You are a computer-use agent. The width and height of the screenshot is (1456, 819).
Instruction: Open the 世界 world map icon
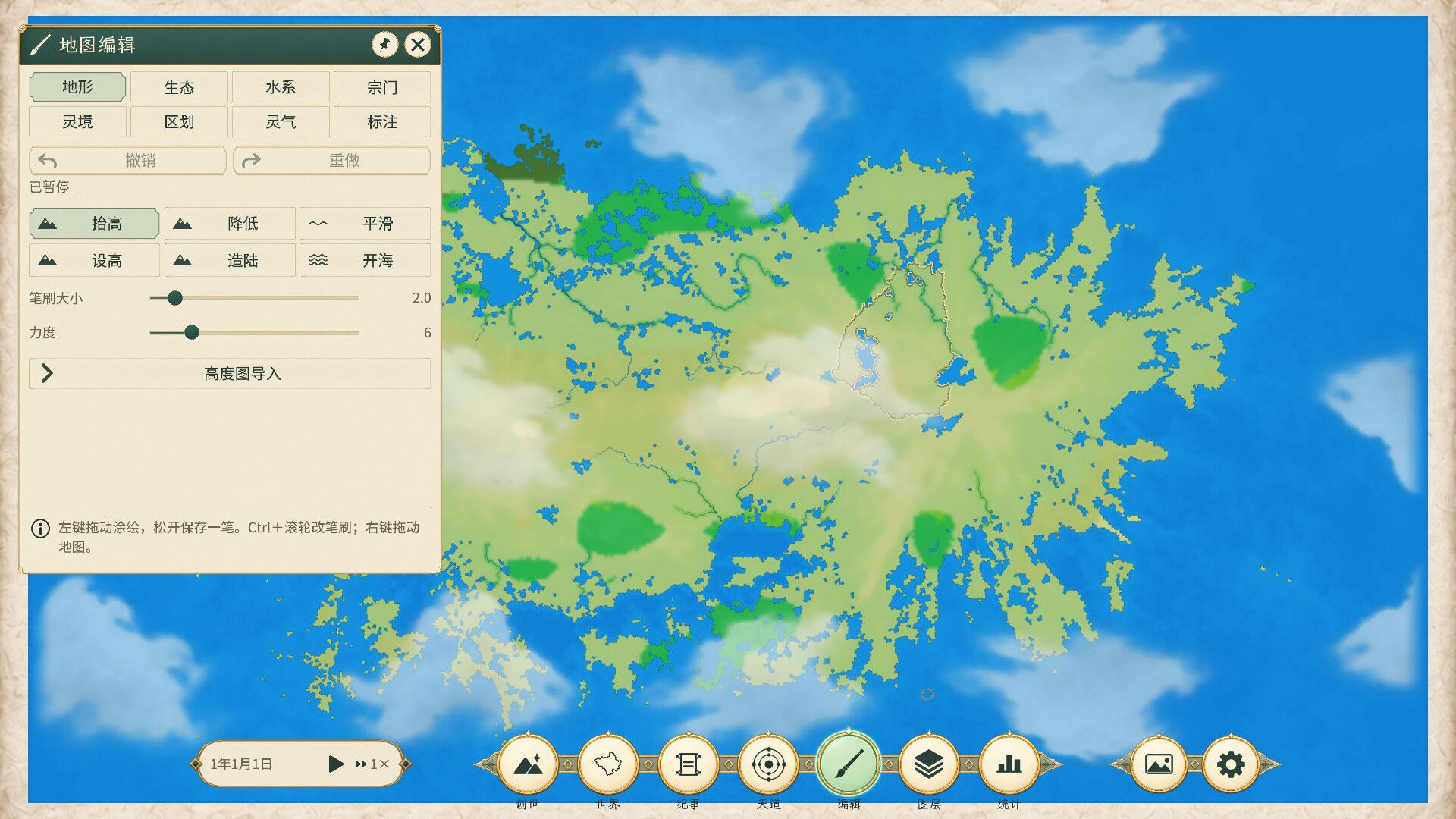608,764
